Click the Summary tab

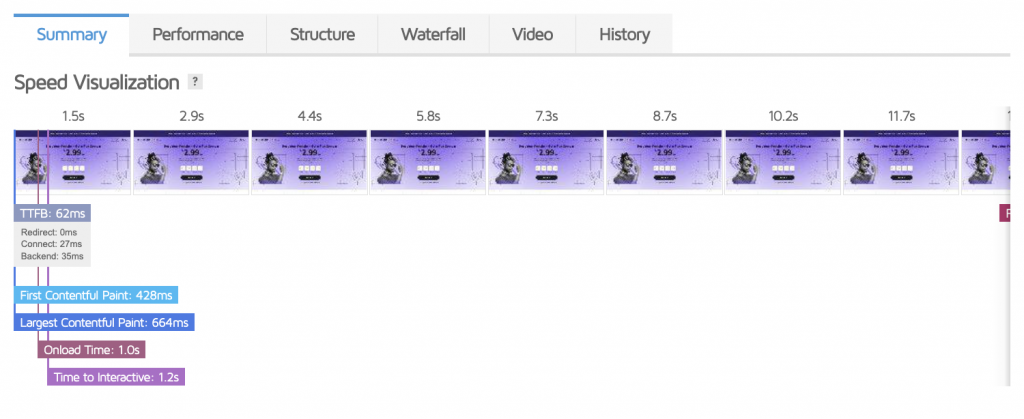click(72, 34)
